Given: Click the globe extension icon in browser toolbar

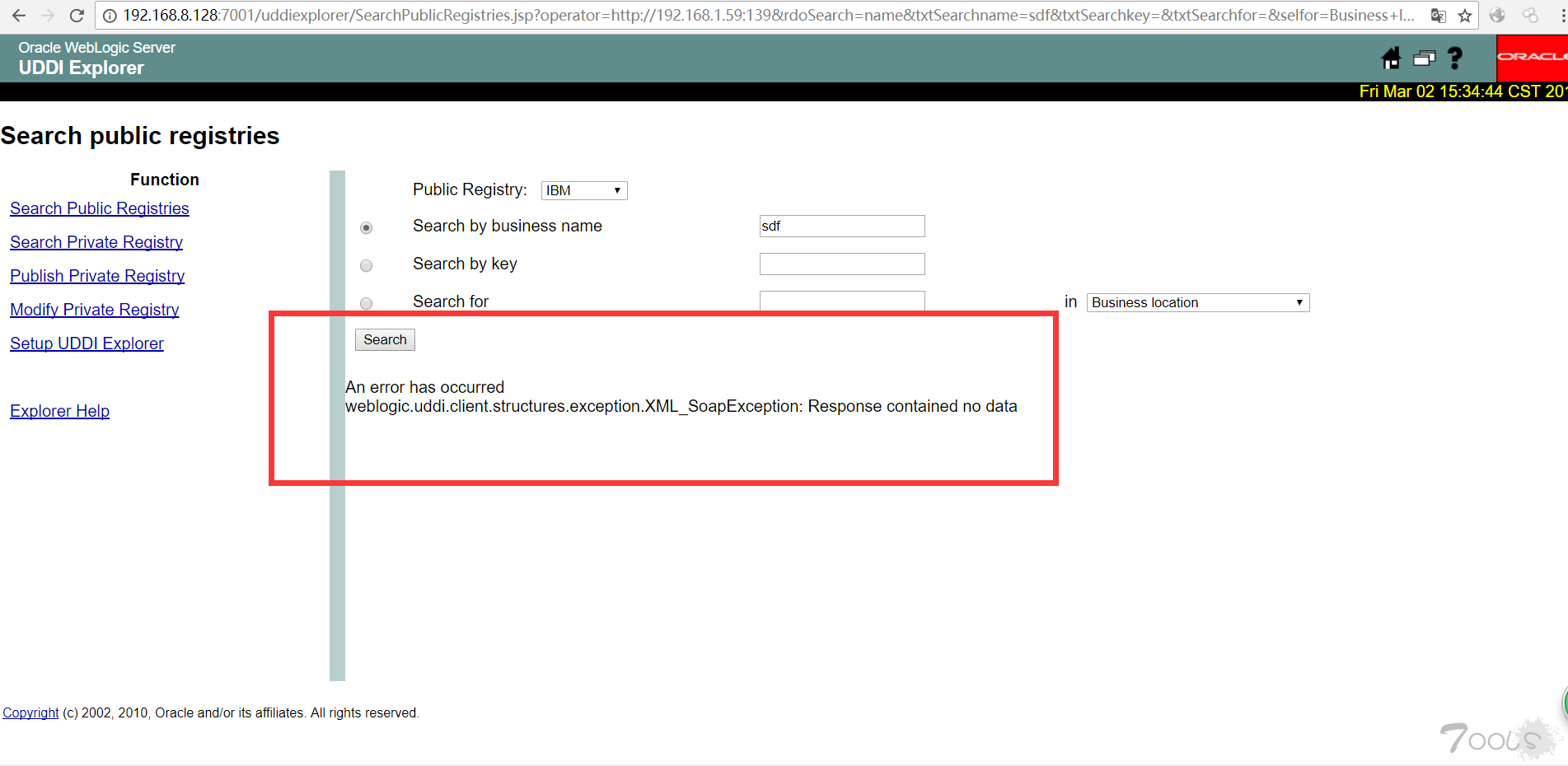Looking at the screenshot, I should tap(1497, 16).
